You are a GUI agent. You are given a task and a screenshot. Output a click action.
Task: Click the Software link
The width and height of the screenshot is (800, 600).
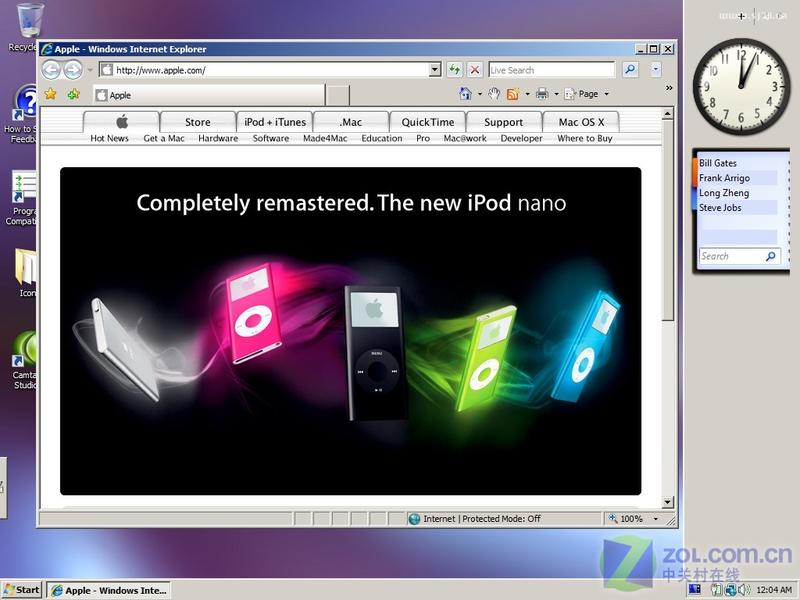click(x=271, y=138)
